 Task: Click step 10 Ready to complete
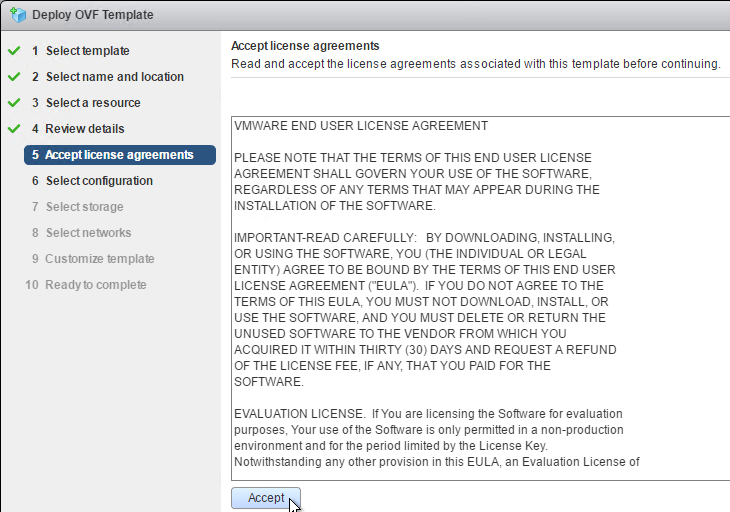coord(86,285)
